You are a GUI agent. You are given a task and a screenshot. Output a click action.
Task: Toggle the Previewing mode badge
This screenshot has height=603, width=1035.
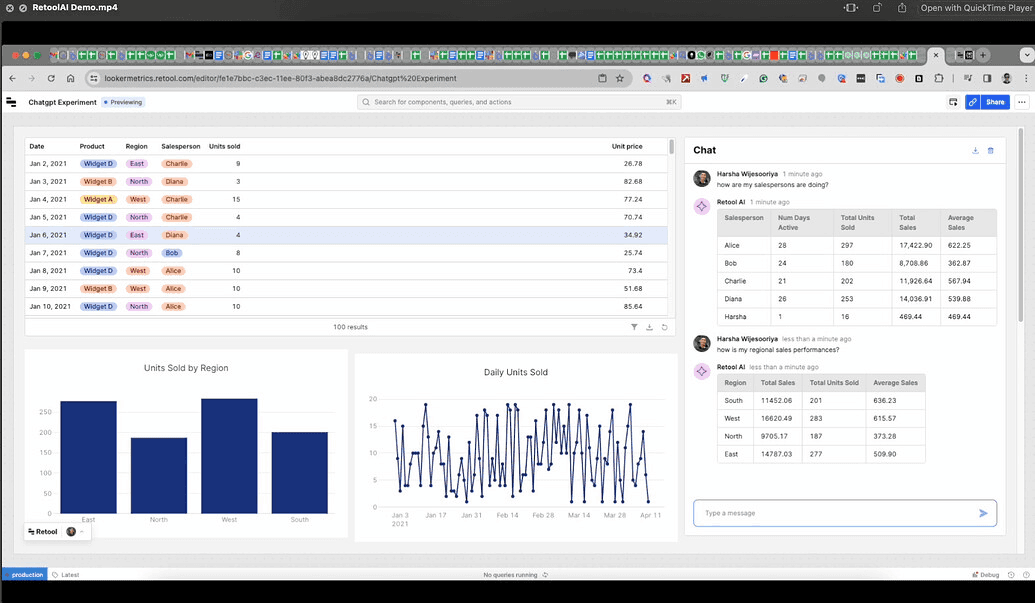click(123, 102)
